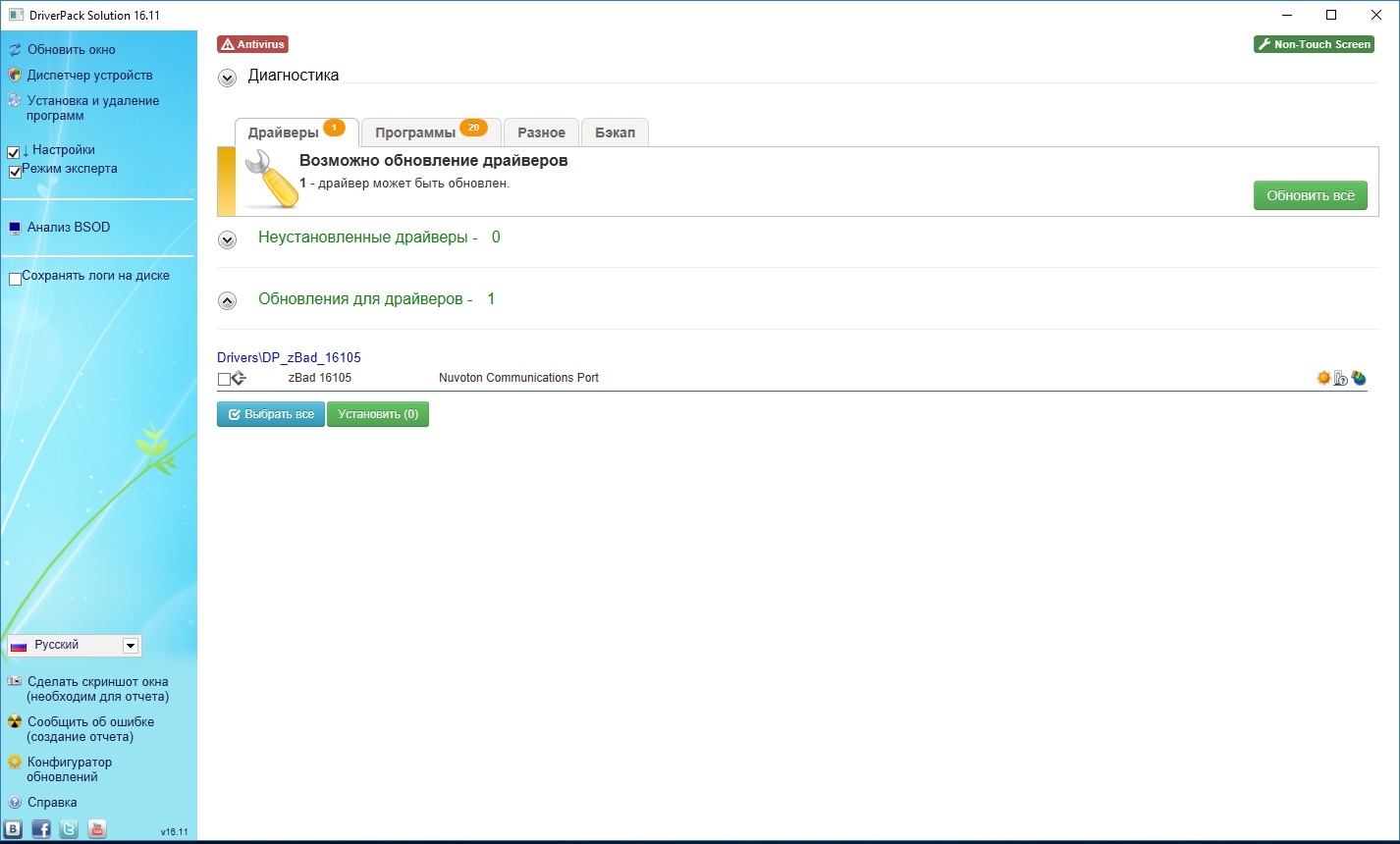Open the YouTube icon in sidebar
Viewport: 1400px width, 844px height.
96,829
